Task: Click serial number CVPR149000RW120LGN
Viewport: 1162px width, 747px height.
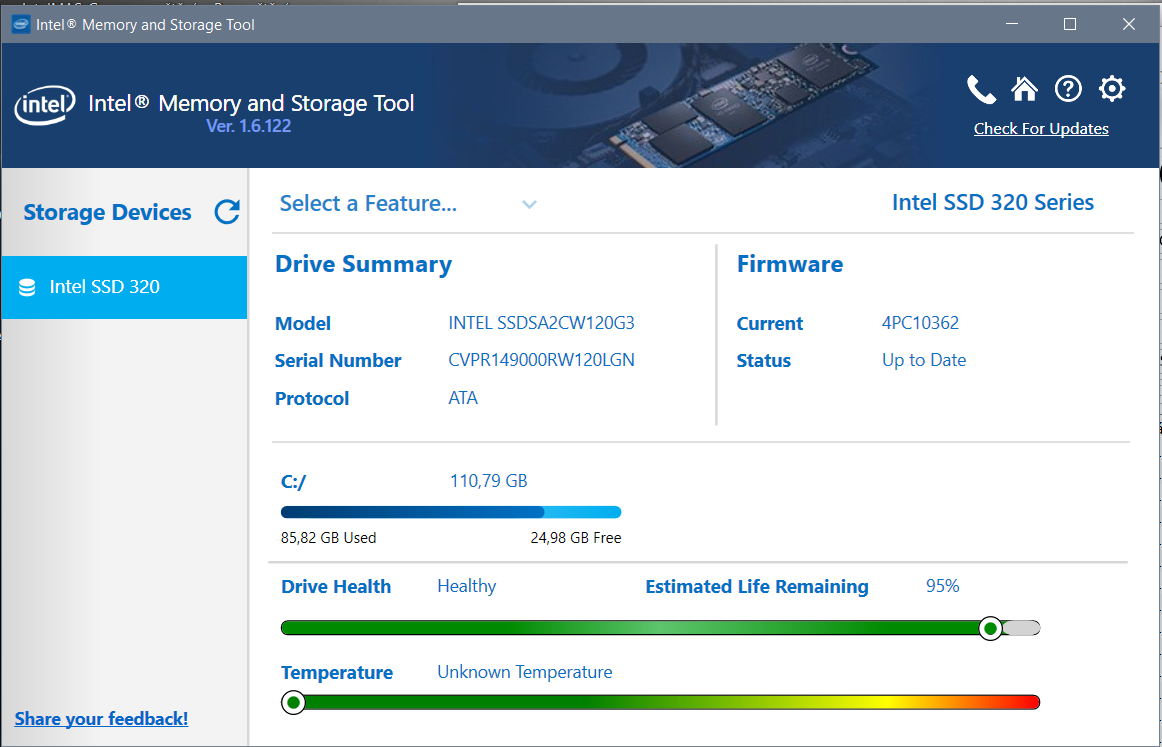Action: [x=542, y=360]
